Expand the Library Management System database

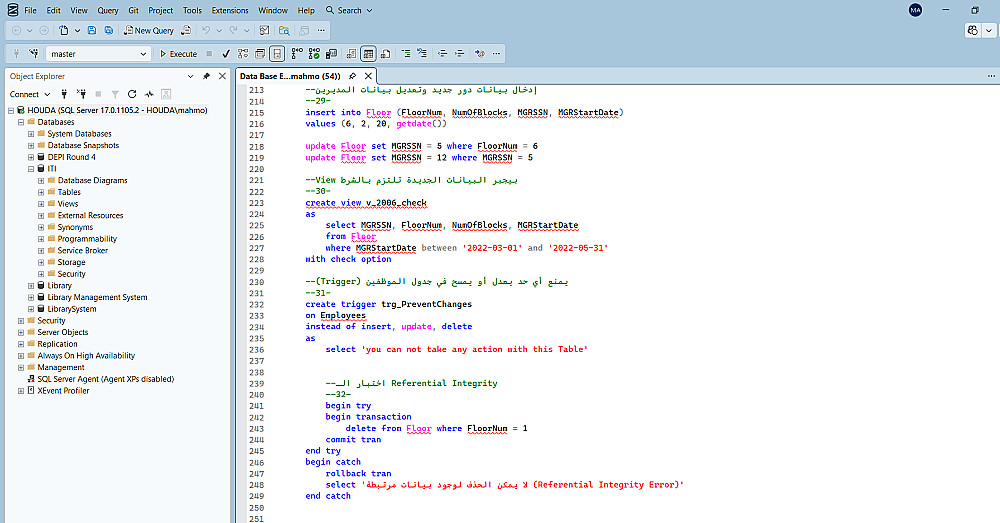(x=31, y=297)
